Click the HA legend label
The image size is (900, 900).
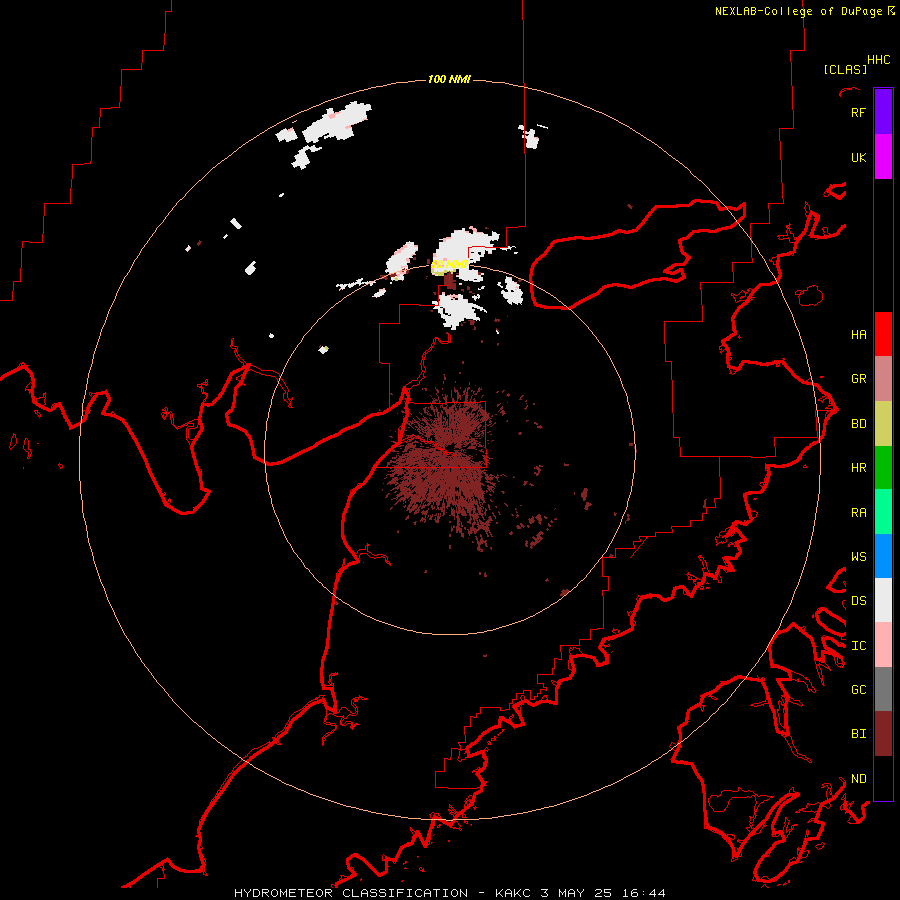(858, 334)
